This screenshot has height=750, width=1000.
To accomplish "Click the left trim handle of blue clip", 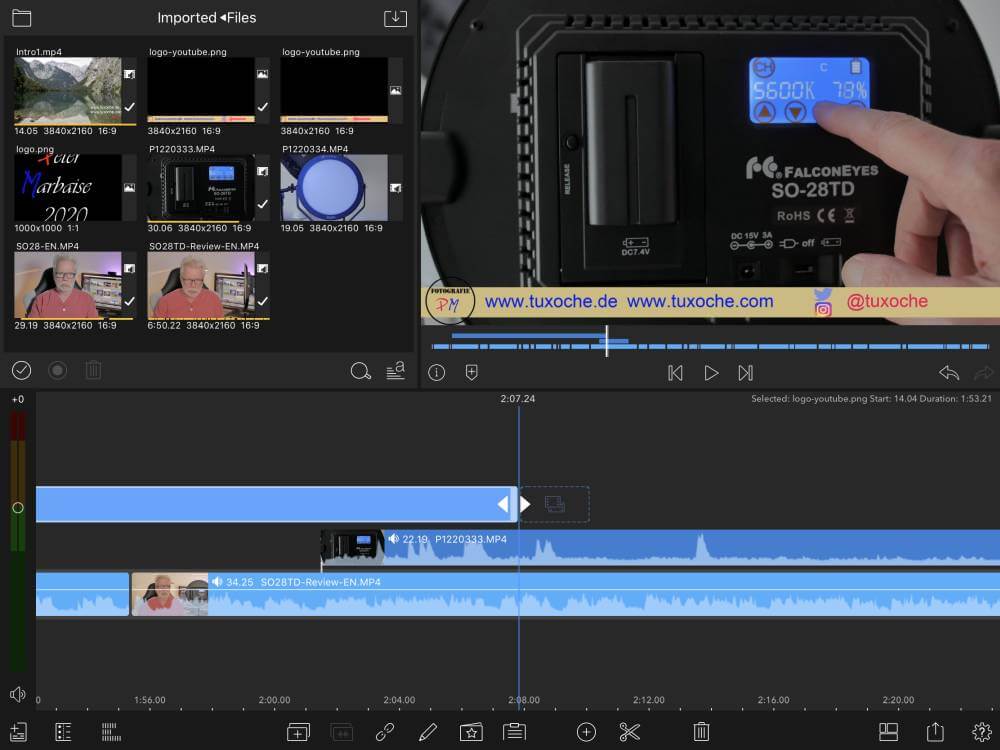I will pyautogui.click(x=503, y=504).
